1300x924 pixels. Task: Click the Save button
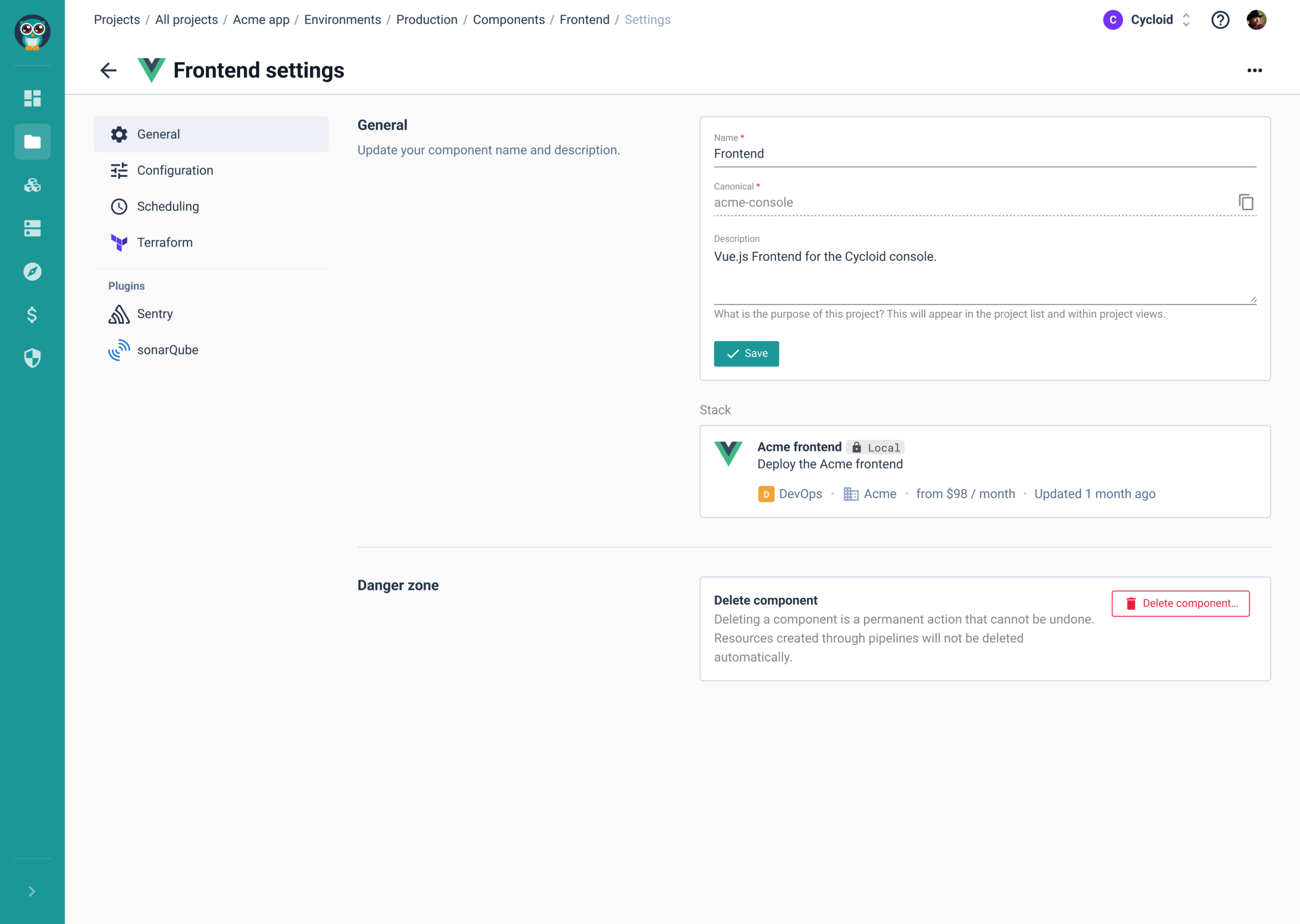point(746,353)
